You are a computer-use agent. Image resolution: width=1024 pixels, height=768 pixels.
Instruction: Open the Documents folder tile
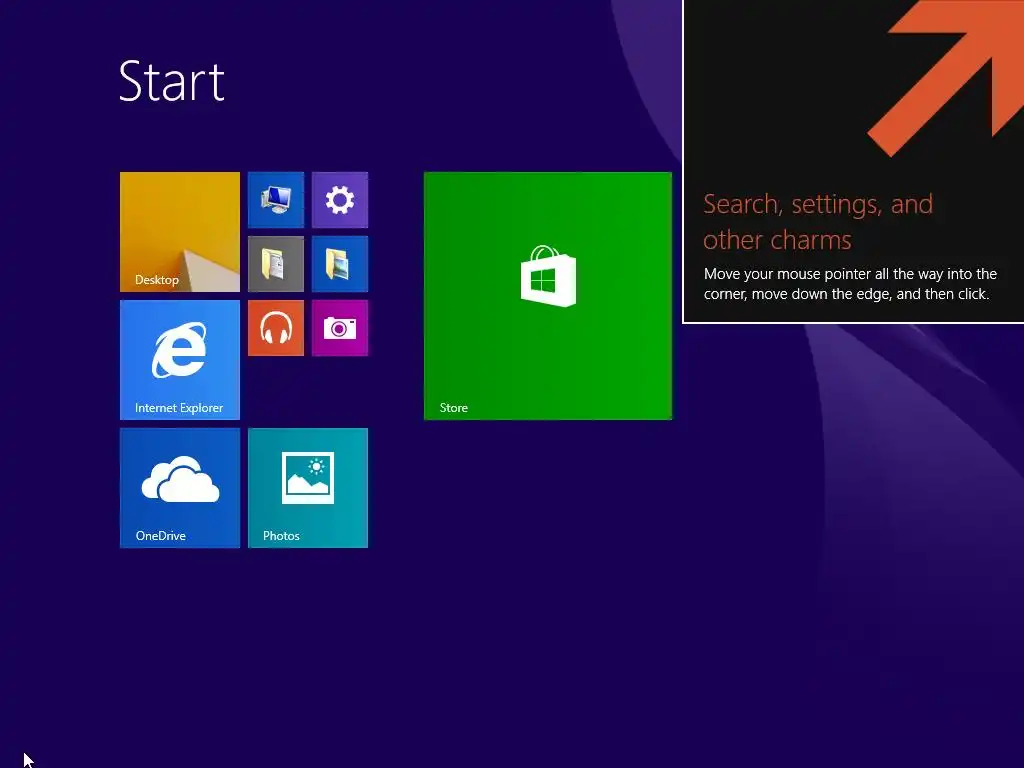coord(276,264)
